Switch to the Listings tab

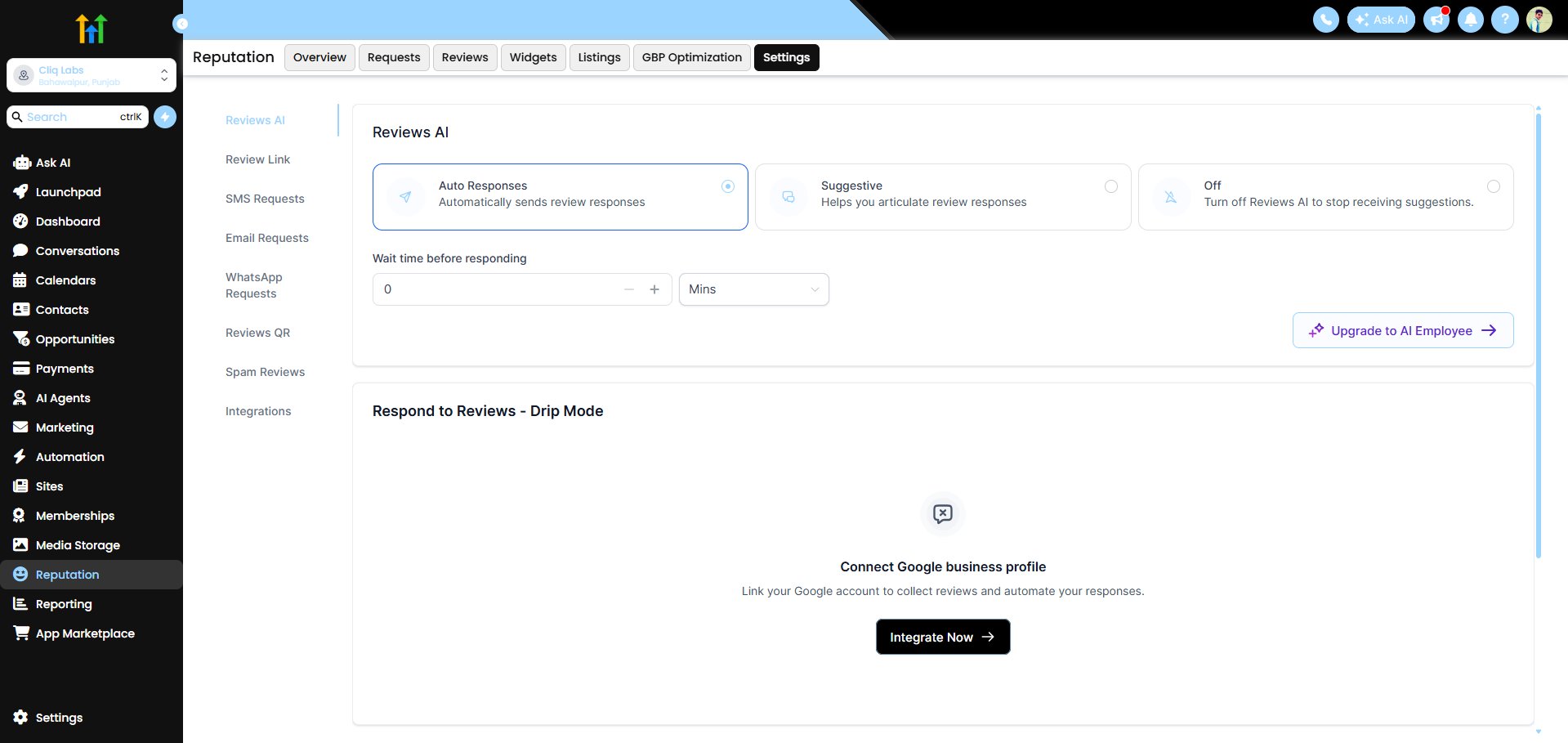[x=600, y=57]
